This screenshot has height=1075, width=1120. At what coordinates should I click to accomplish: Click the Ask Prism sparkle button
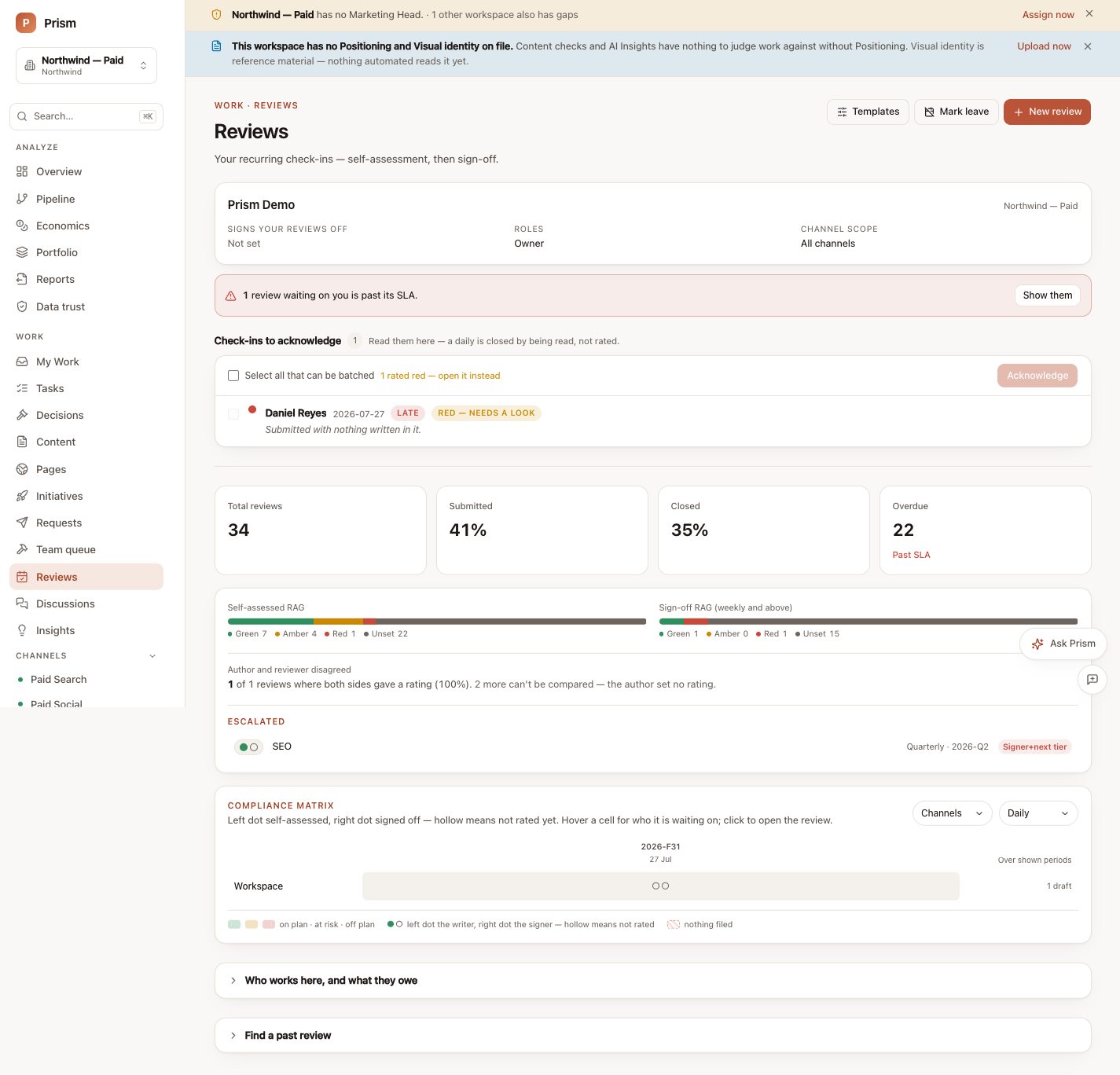1063,644
